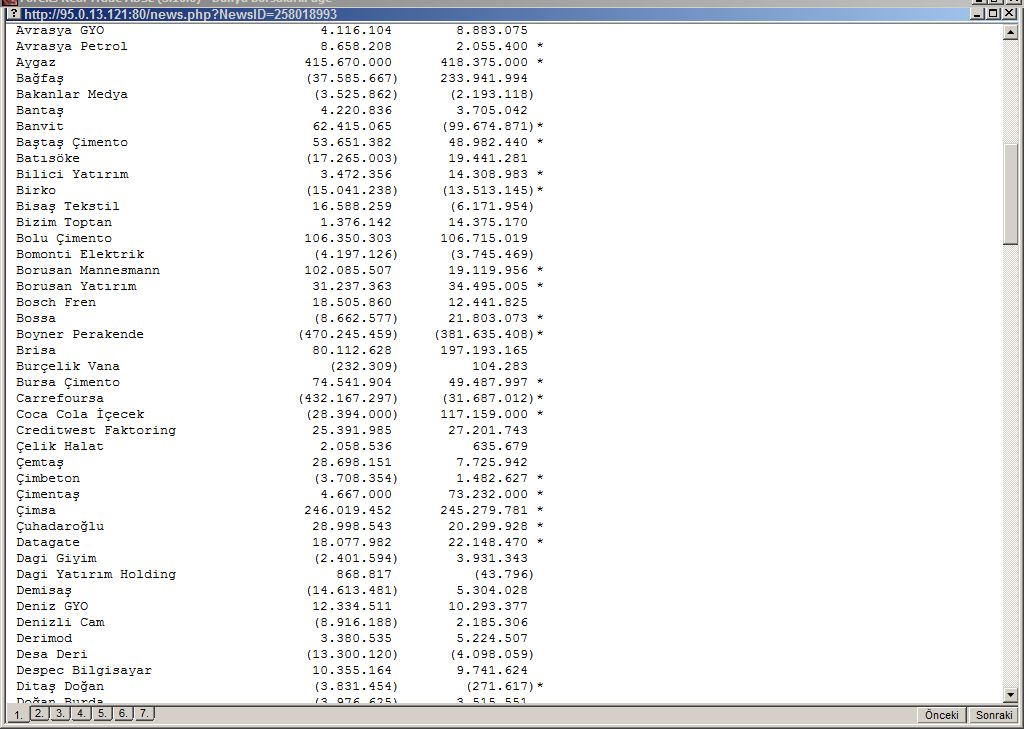The height and width of the screenshot is (729, 1024).
Task: Open page tab 1
Action: [18, 715]
